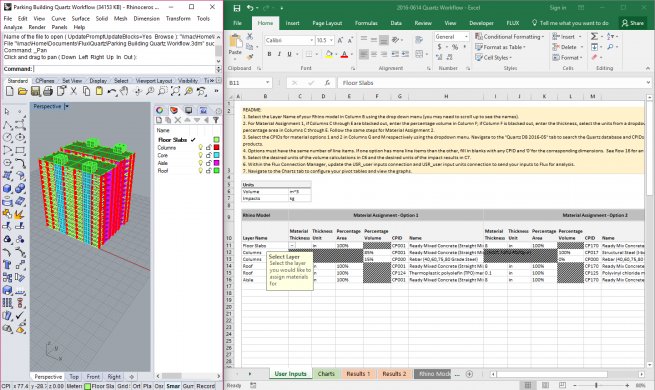Click the Share button in Excel
Screen dimensions: 655x390
(x=632, y=23)
